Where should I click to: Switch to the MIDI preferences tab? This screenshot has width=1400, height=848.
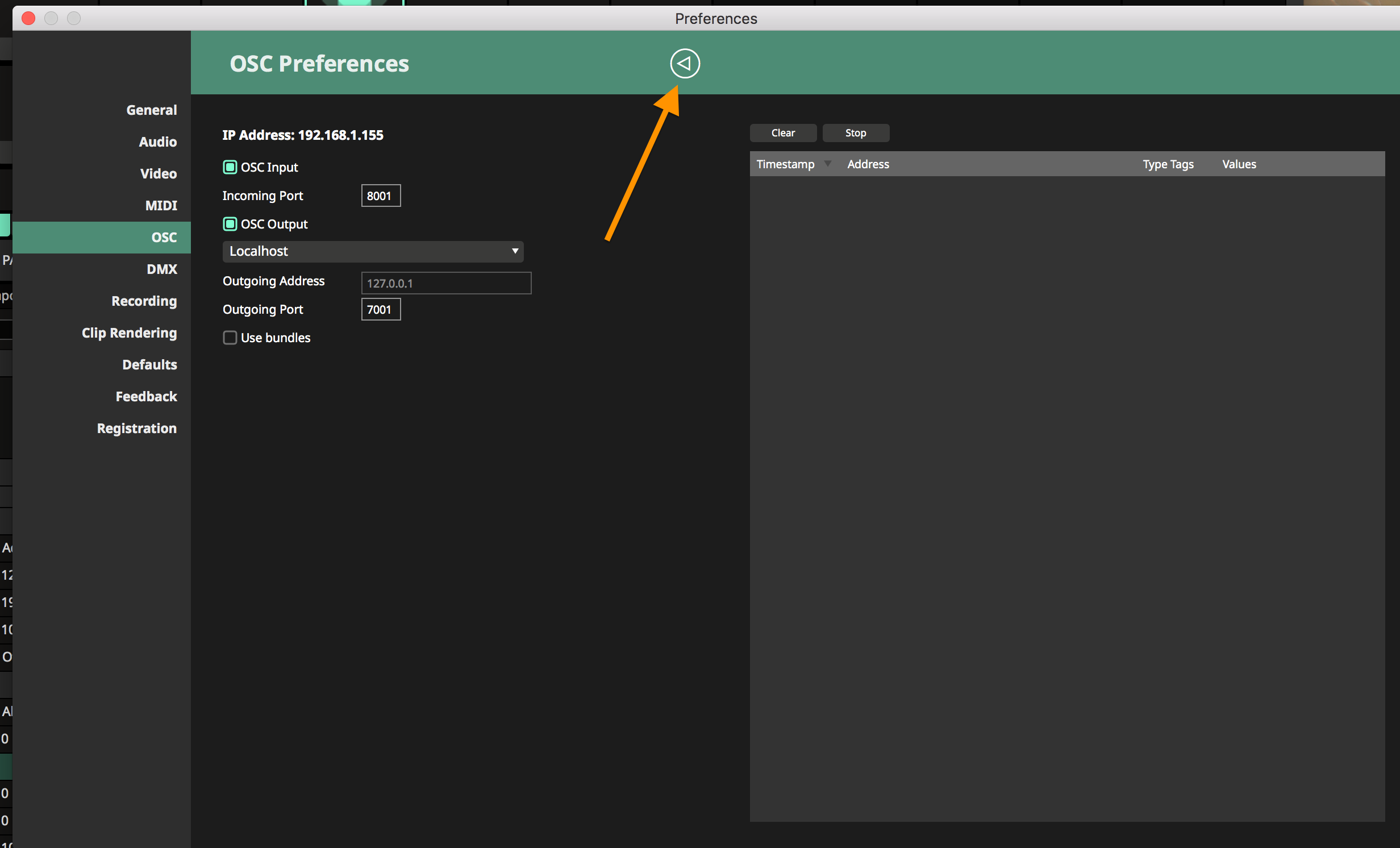(x=161, y=205)
